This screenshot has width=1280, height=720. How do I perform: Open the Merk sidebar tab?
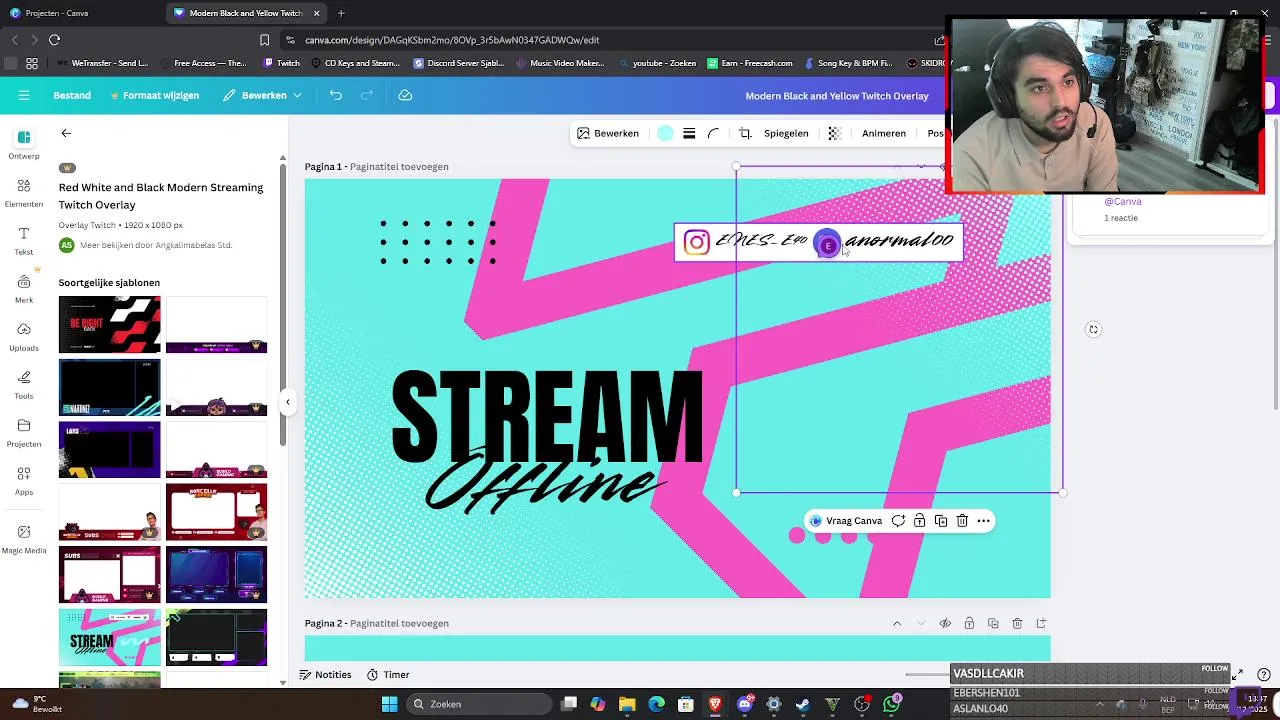pos(24,288)
